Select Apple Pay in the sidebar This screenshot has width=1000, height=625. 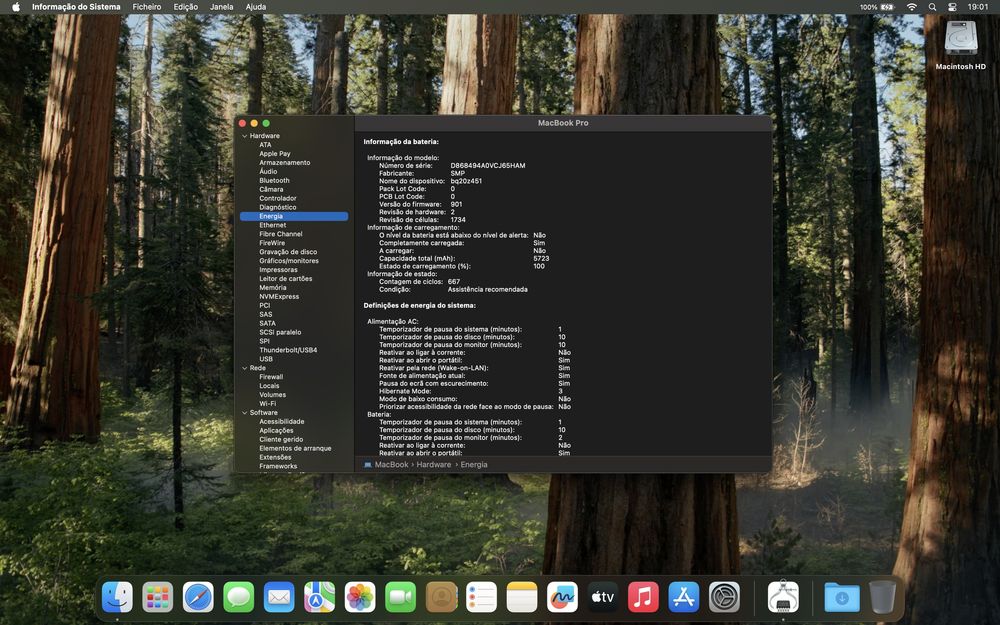tap(275, 154)
